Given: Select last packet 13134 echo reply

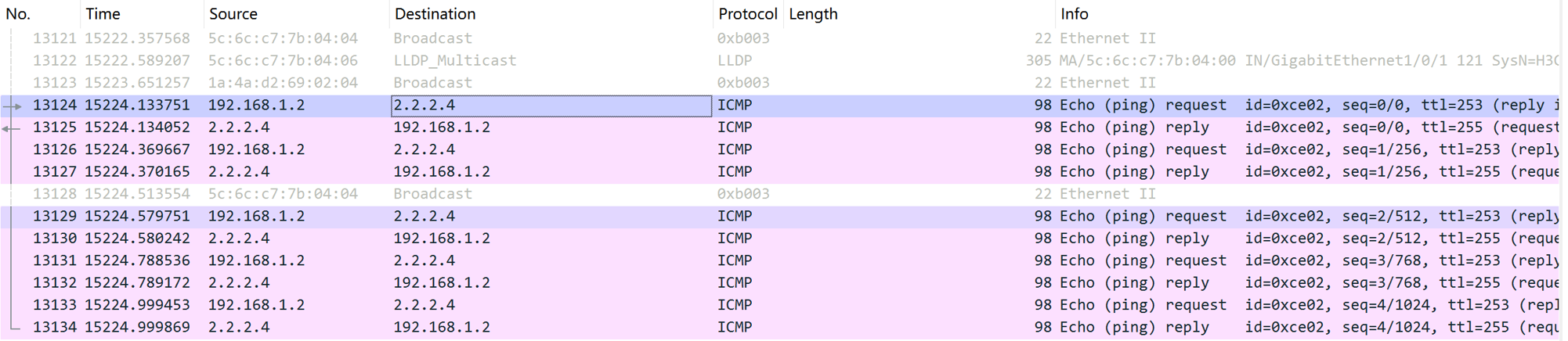Looking at the screenshot, I should 783,328.
